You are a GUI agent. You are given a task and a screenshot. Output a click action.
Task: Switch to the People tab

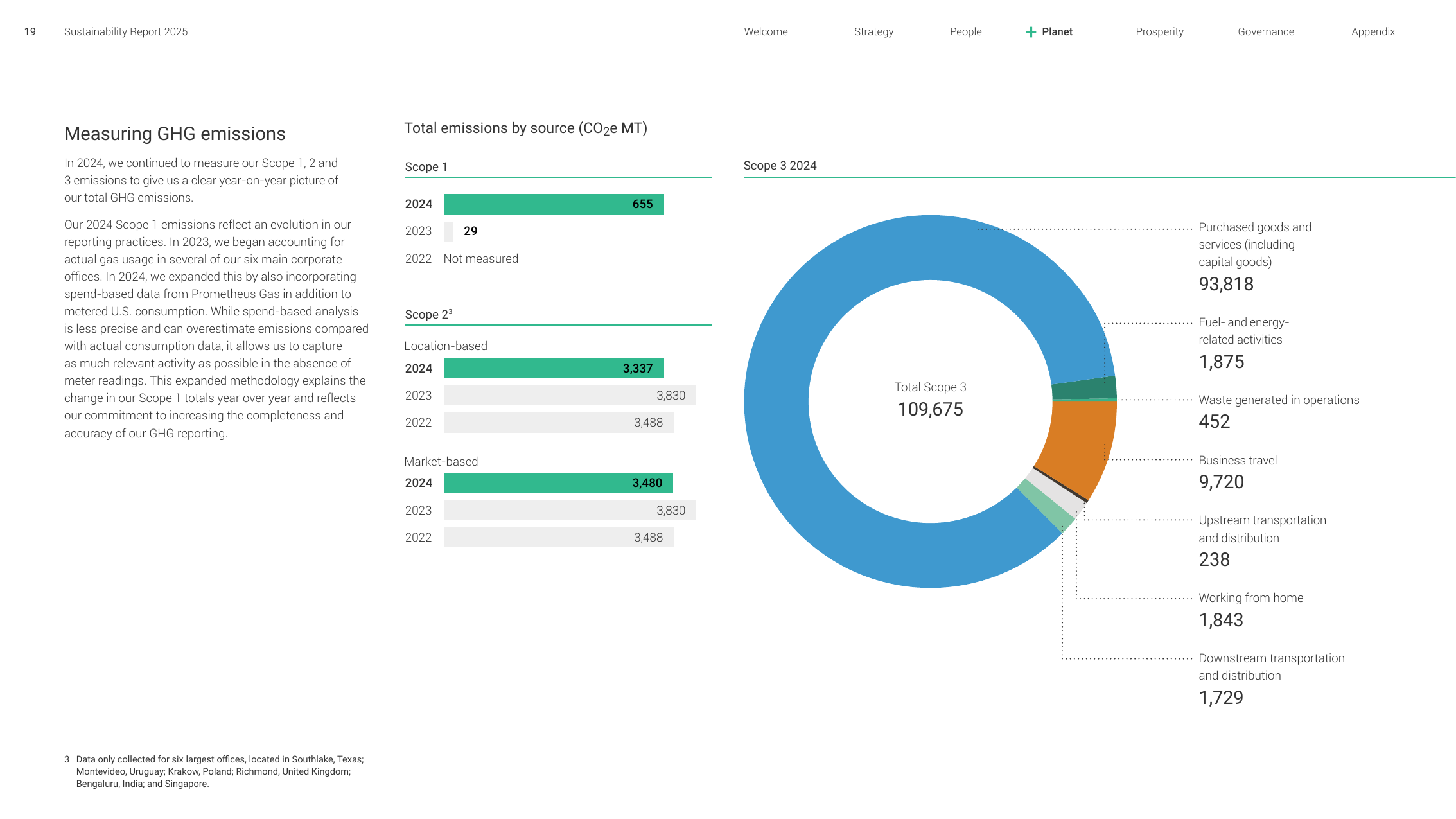(965, 32)
